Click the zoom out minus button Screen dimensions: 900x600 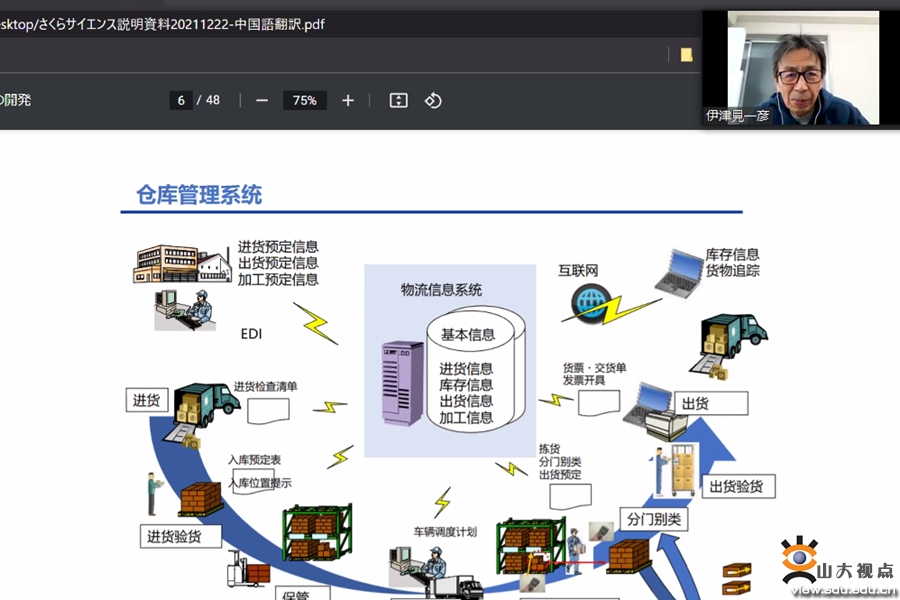point(262,100)
